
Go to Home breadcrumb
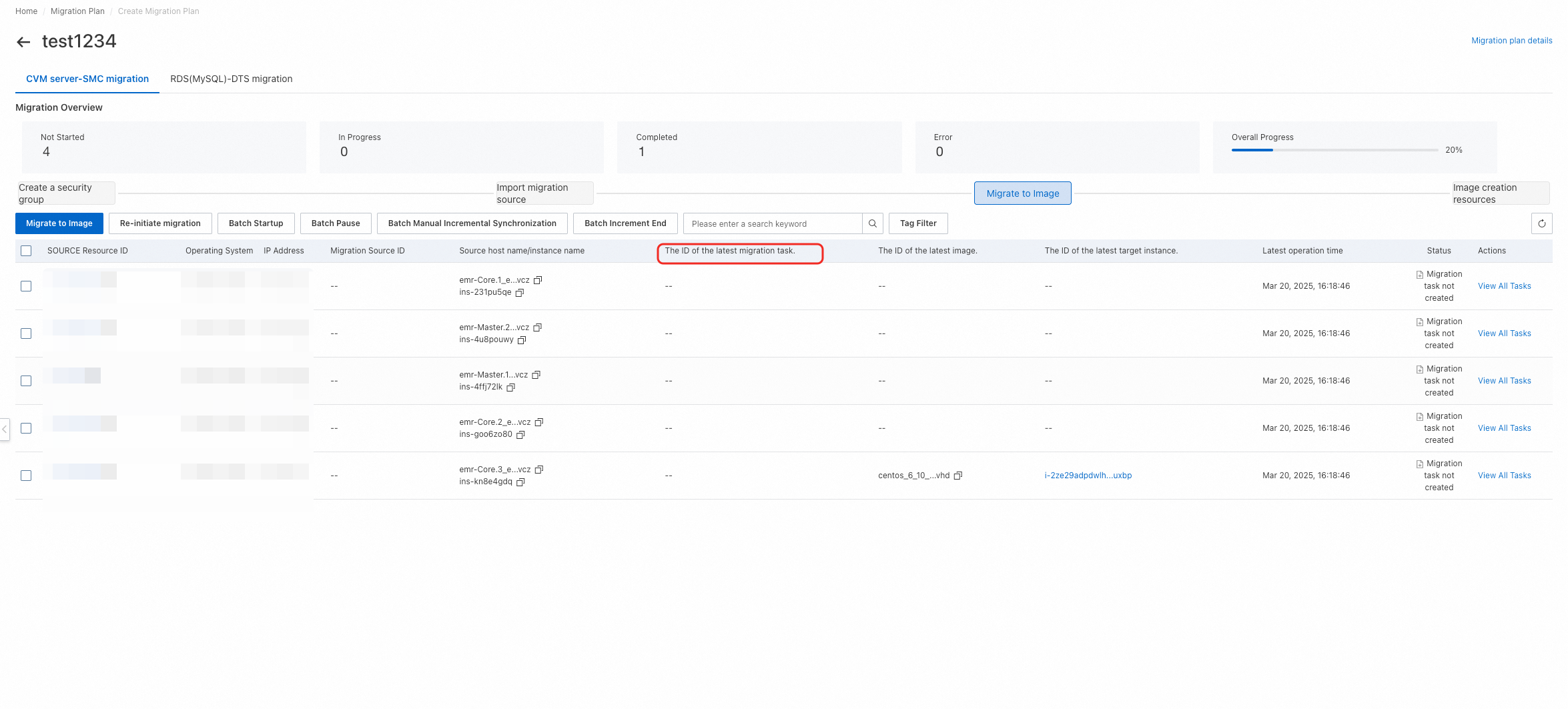pyautogui.click(x=27, y=11)
